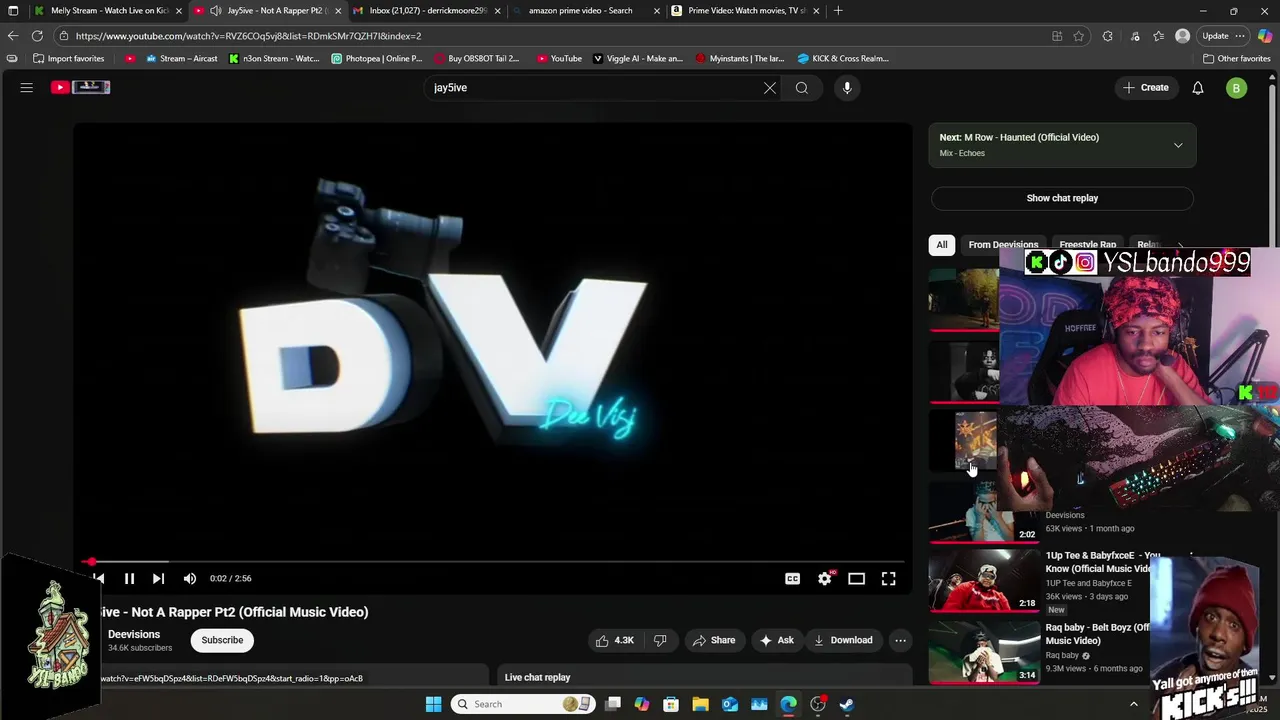Add page to favorites star icon
This screenshot has height=720, width=1280.
(x=1079, y=36)
